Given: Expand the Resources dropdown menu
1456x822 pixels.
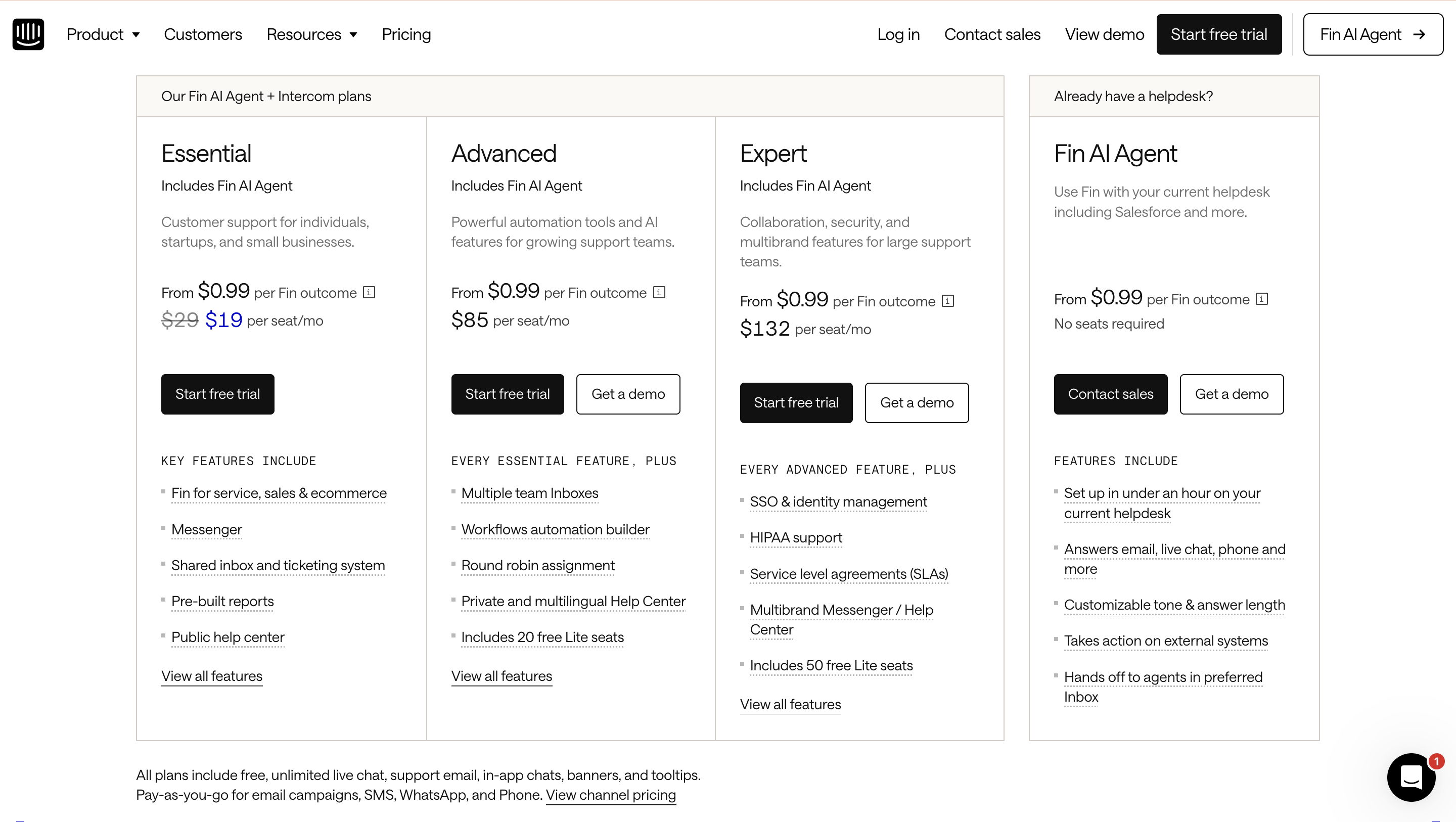Looking at the screenshot, I should coord(312,34).
